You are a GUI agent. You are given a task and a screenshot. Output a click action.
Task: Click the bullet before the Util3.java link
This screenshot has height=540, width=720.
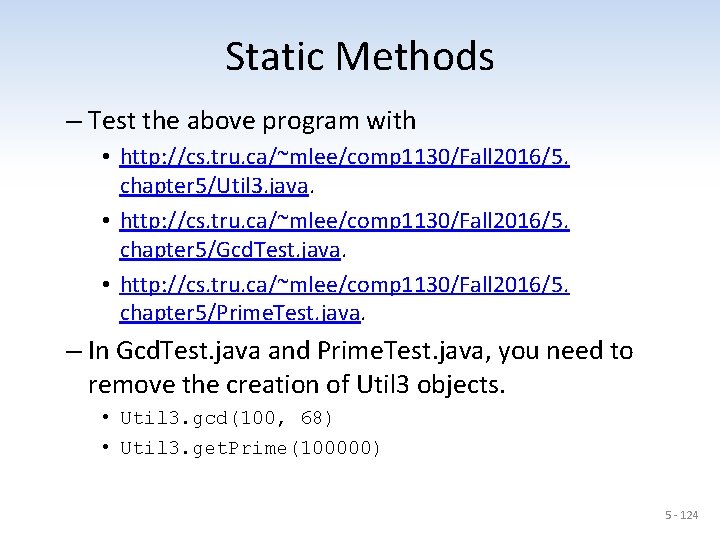105,158
